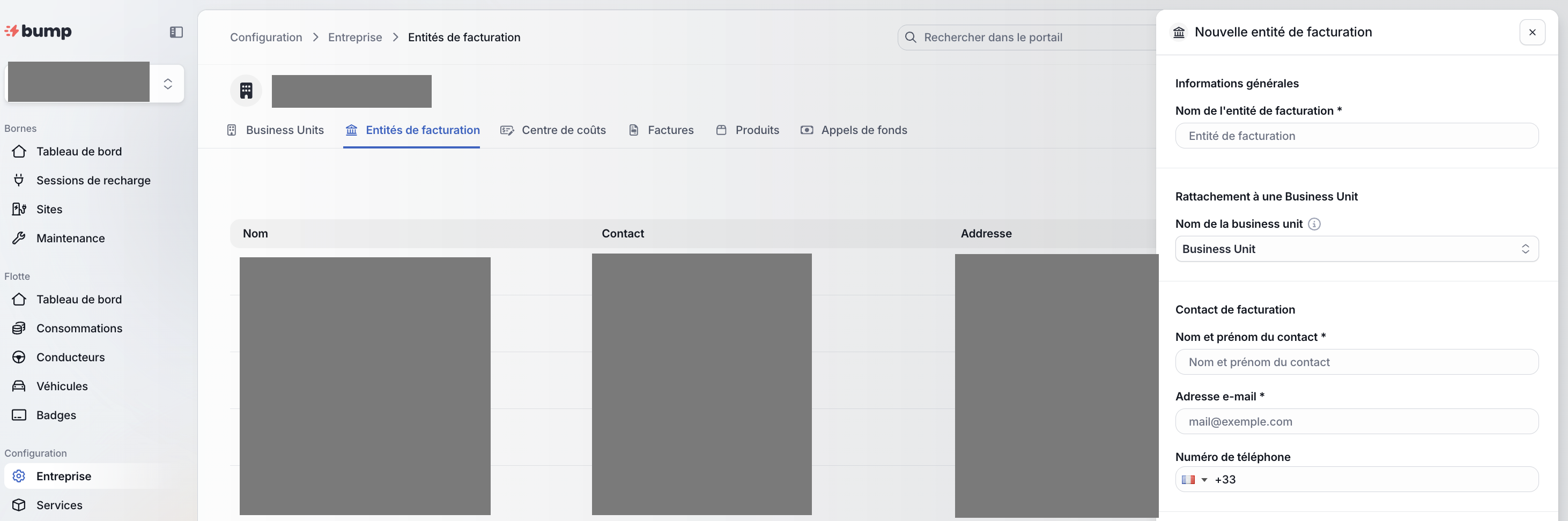Click the bump logo

pos(39,31)
